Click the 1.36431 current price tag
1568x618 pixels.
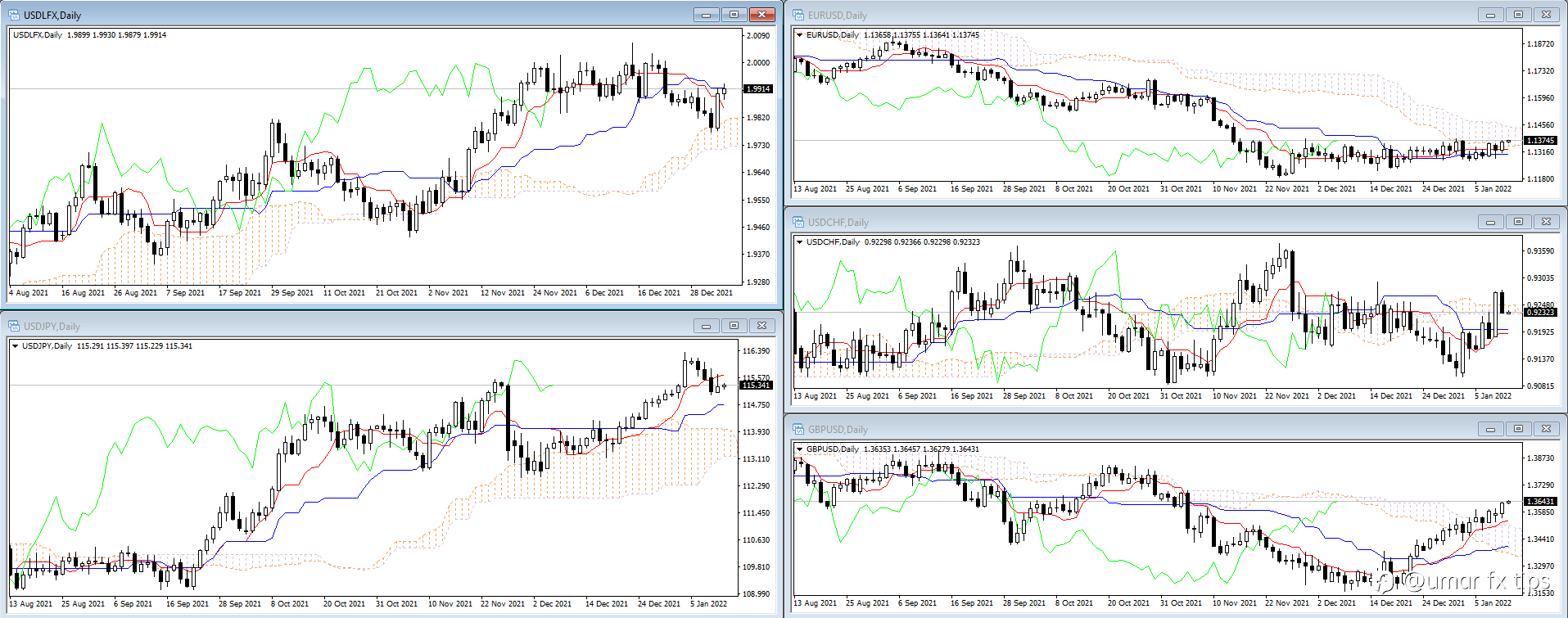(1540, 502)
